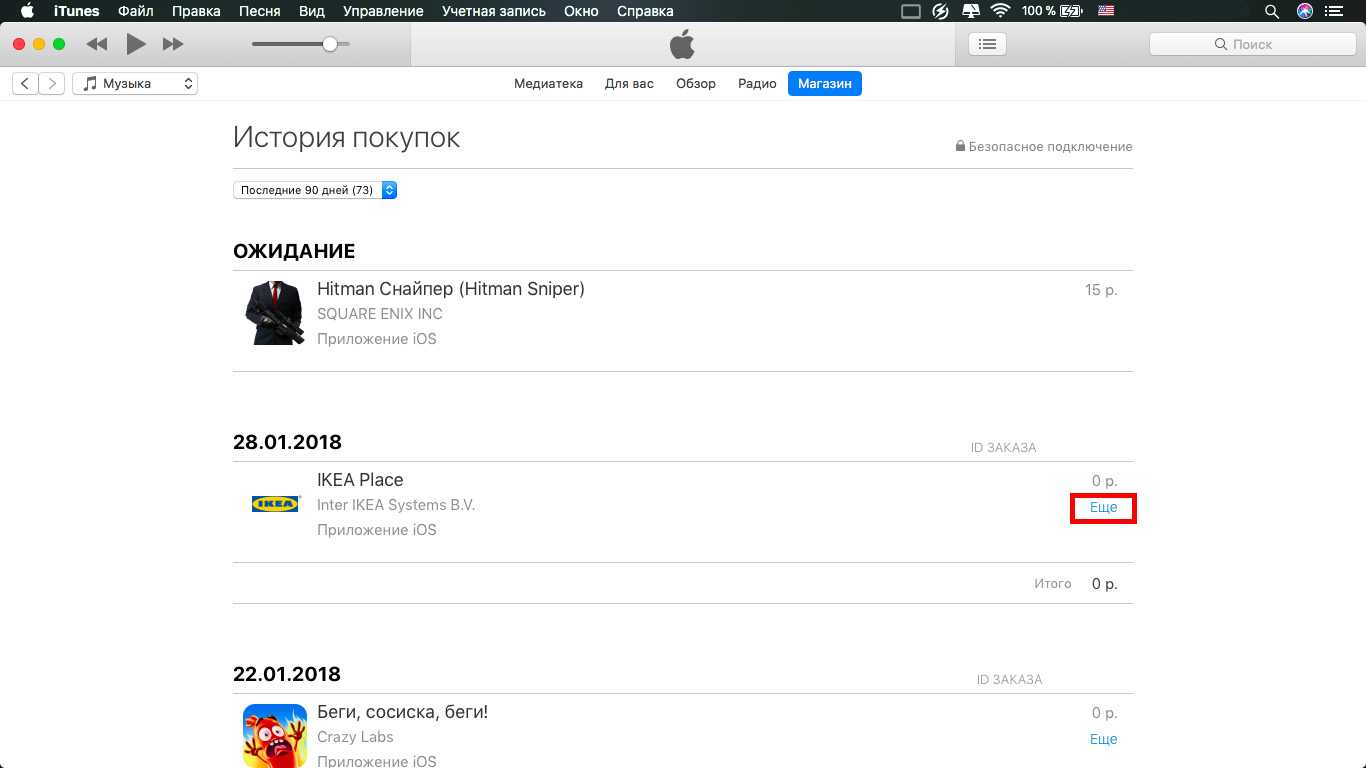Open the Apple menu
This screenshot has height=768, width=1366.
click(27, 11)
